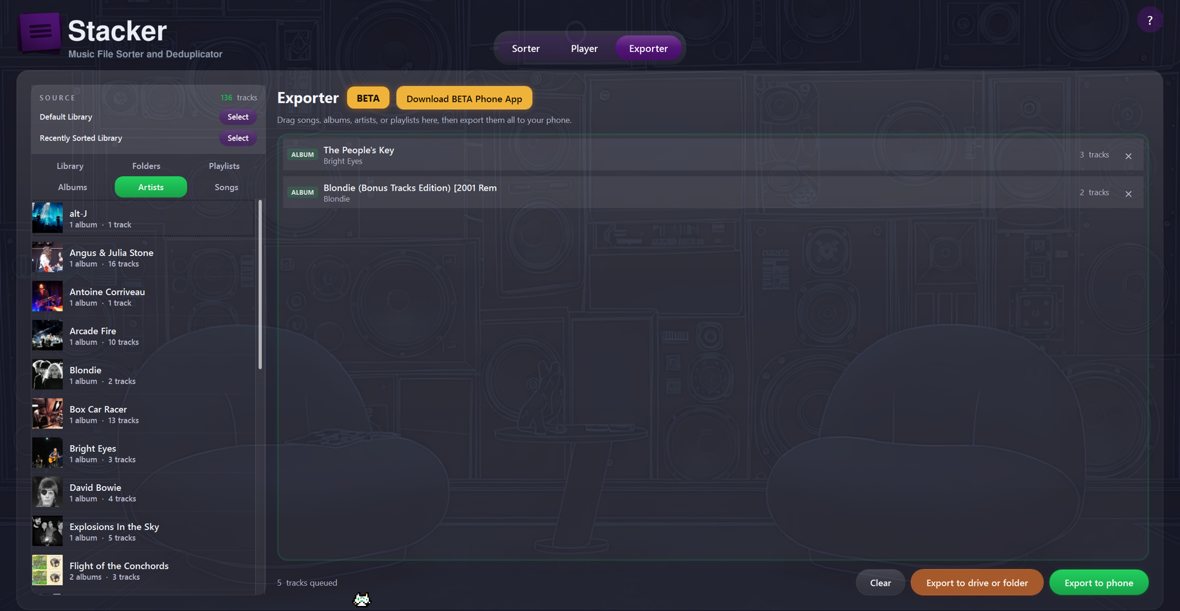Screen dimensions: 1180x611
Task: Select the Arcade Fire artist thumbnail
Action: point(47,336)
